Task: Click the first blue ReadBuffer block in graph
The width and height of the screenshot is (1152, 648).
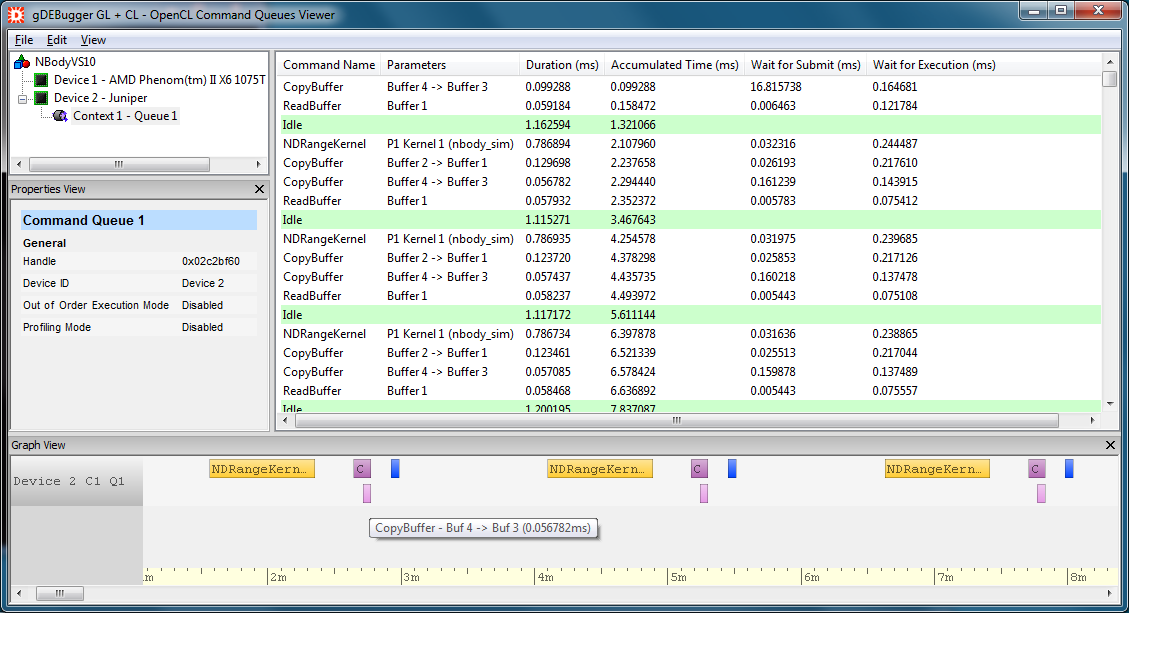Action: tap(395, 468)
